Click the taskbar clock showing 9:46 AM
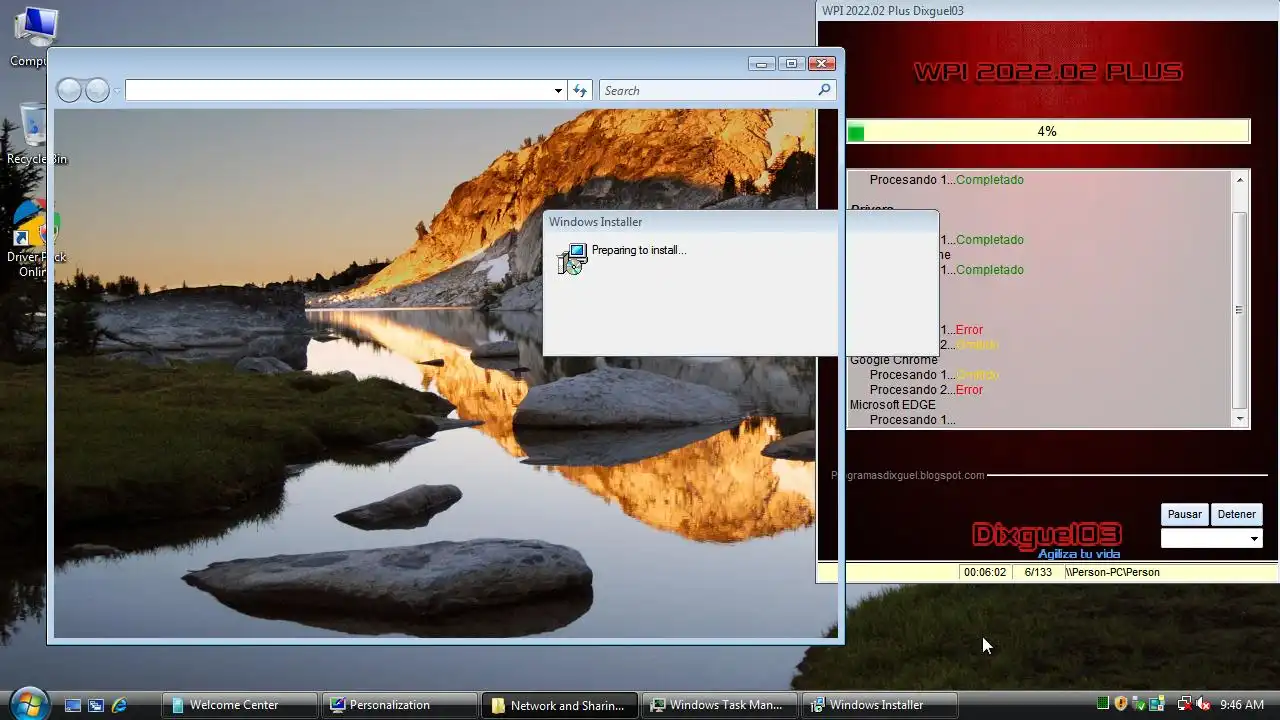This screenshot has height=720, width=1280. point(1242,705)
